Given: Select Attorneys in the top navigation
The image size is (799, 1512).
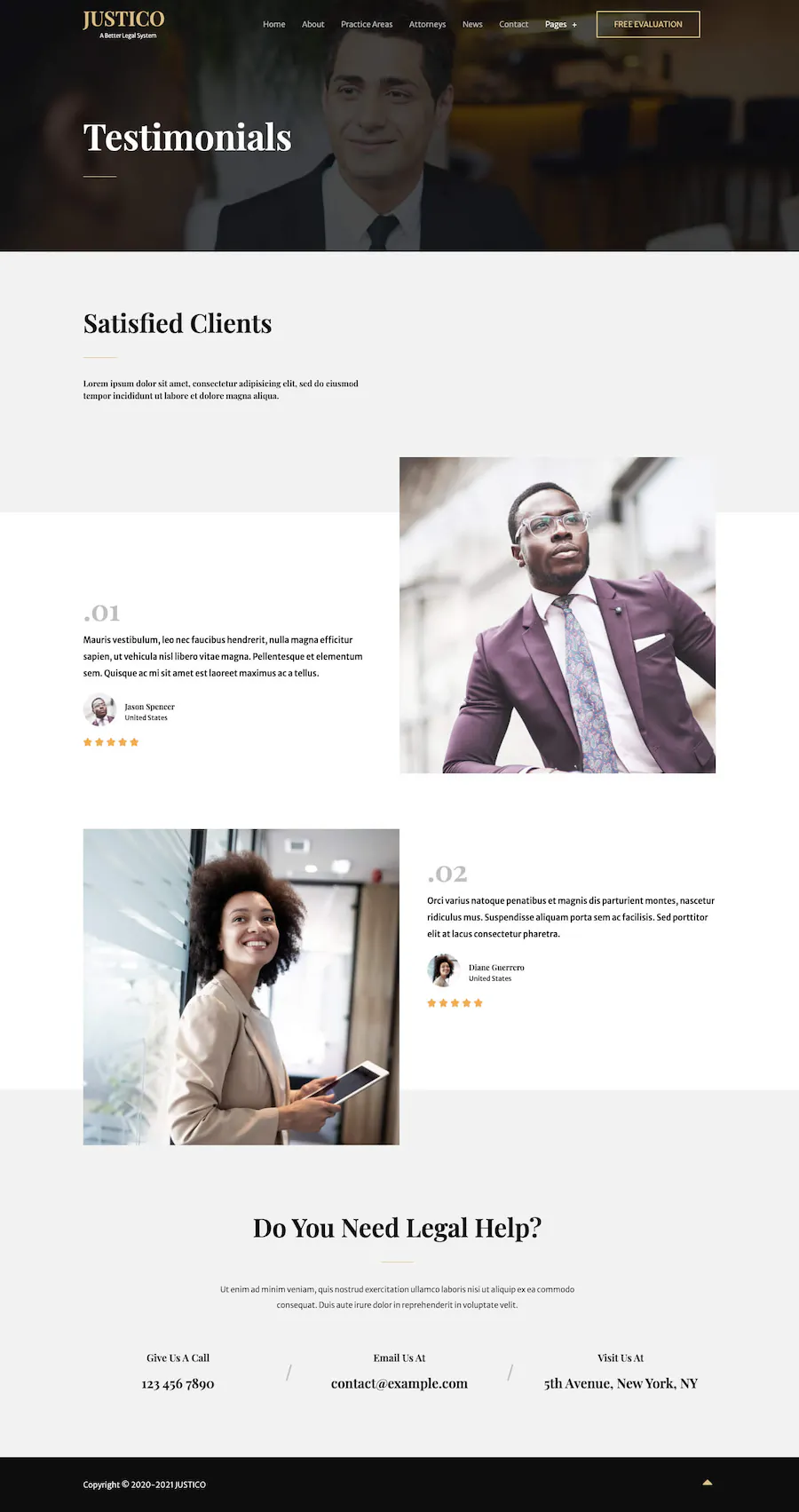Looking at the screenshot, I should [427, 24].
